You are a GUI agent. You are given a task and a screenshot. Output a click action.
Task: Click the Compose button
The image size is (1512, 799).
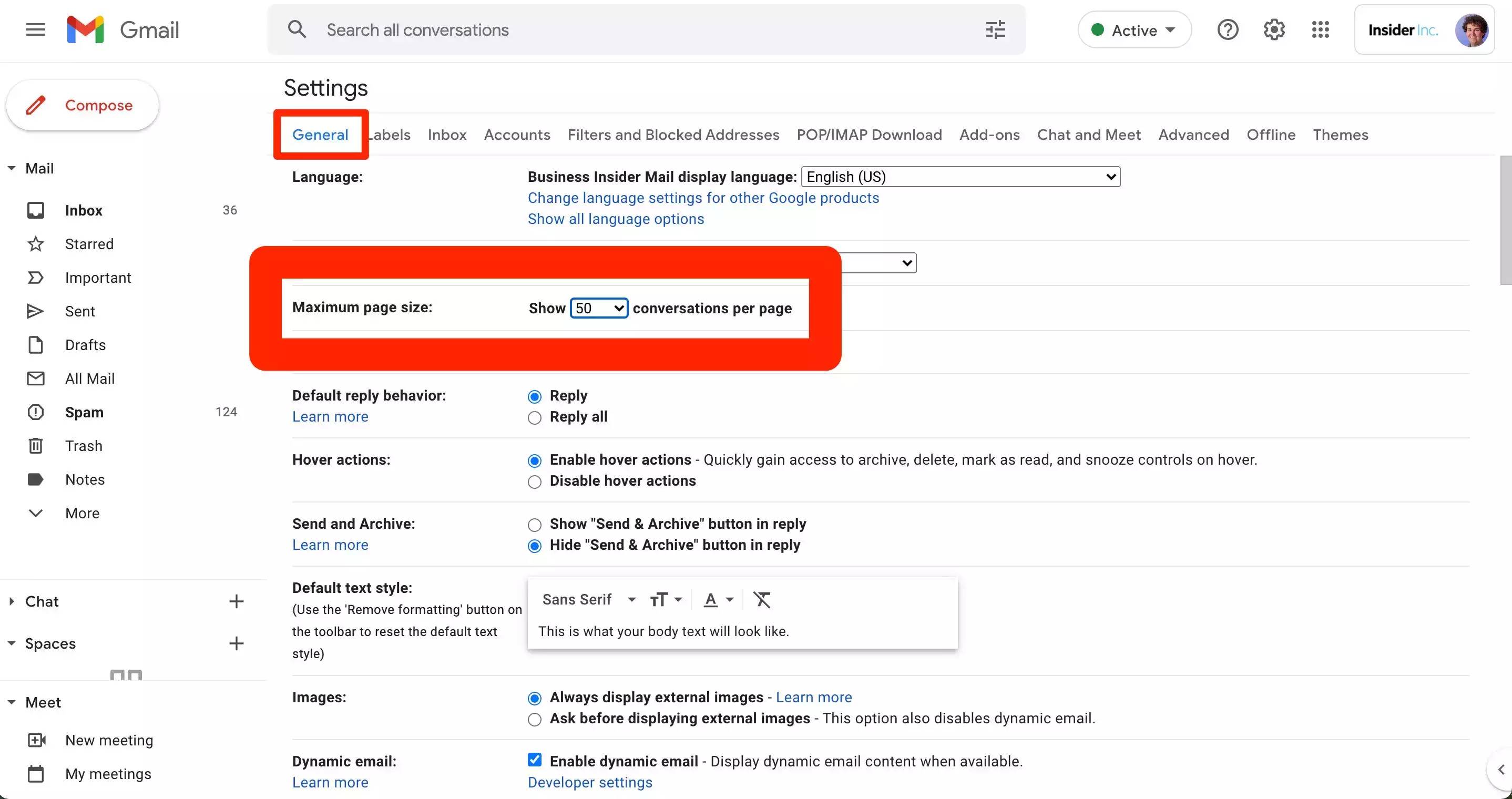[x=83, y=105]
